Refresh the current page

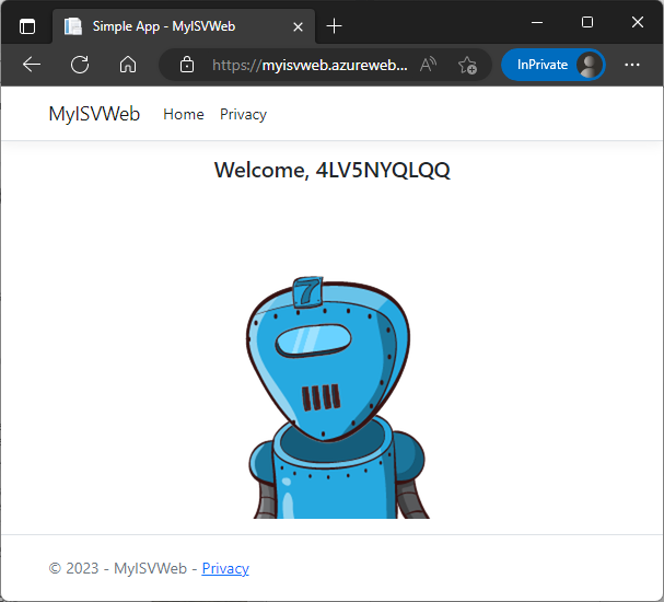80,65
